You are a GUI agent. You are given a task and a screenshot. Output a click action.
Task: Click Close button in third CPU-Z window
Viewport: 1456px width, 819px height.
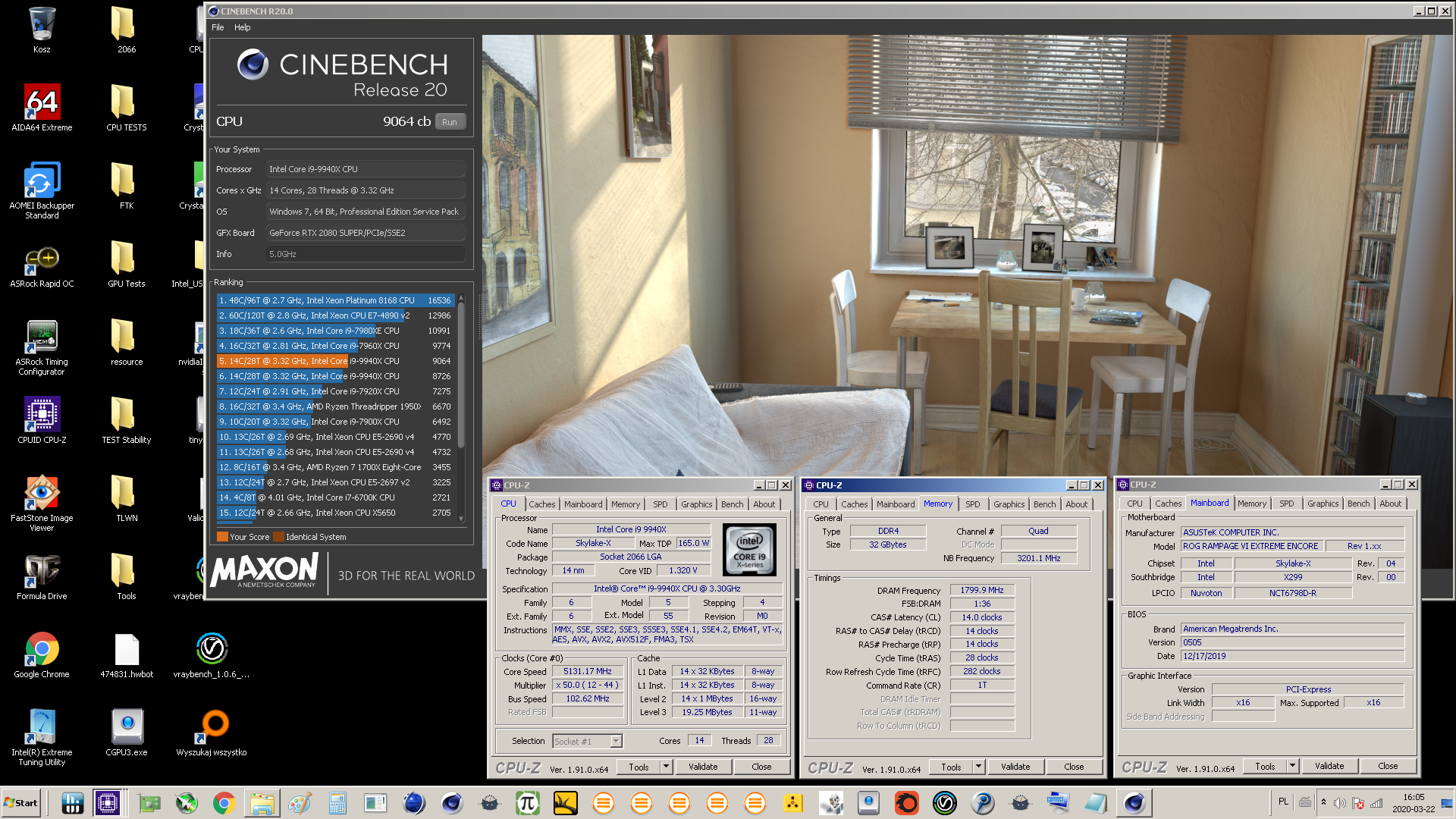coord(1388,766)
